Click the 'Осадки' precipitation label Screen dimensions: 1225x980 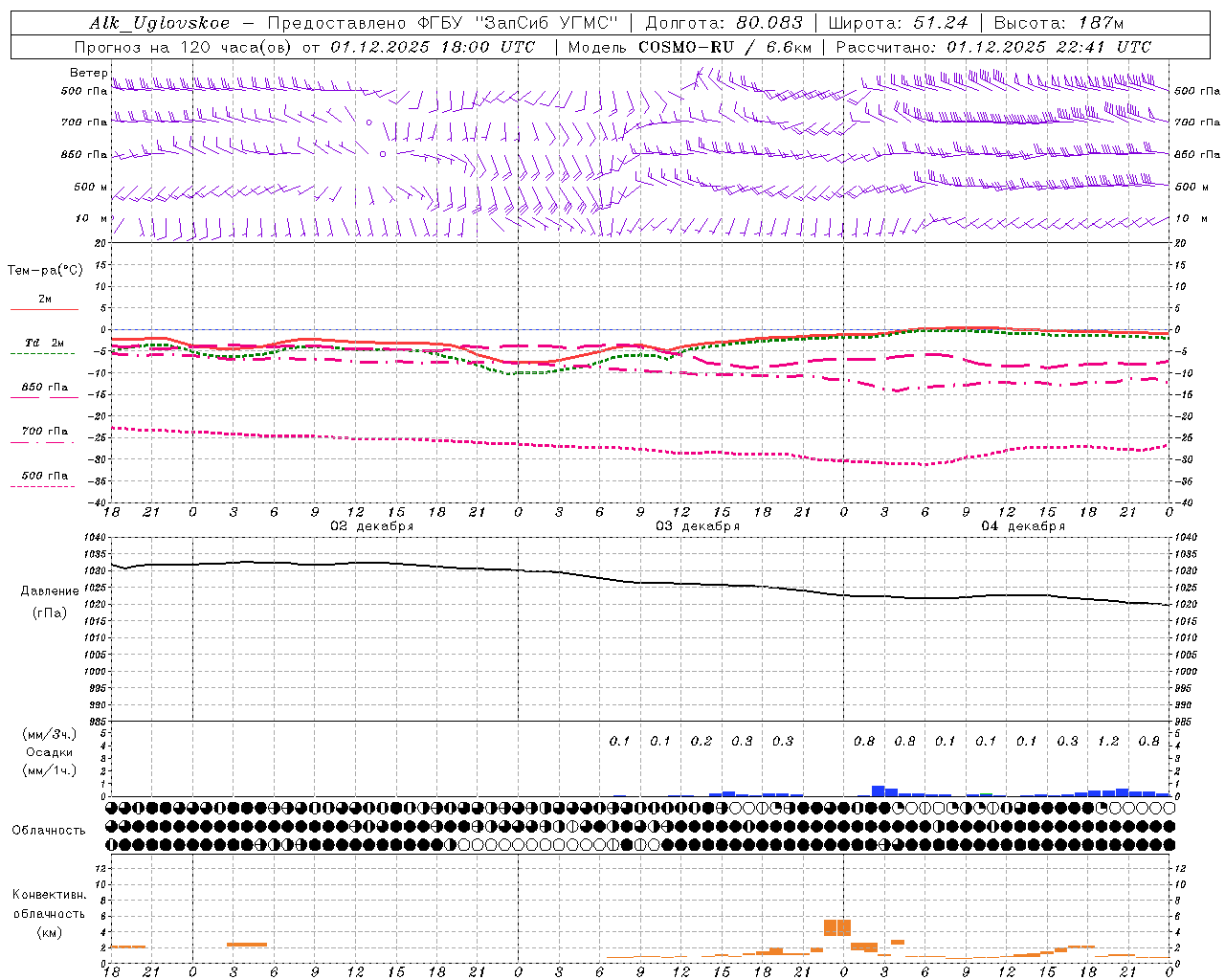pos(50,752)
